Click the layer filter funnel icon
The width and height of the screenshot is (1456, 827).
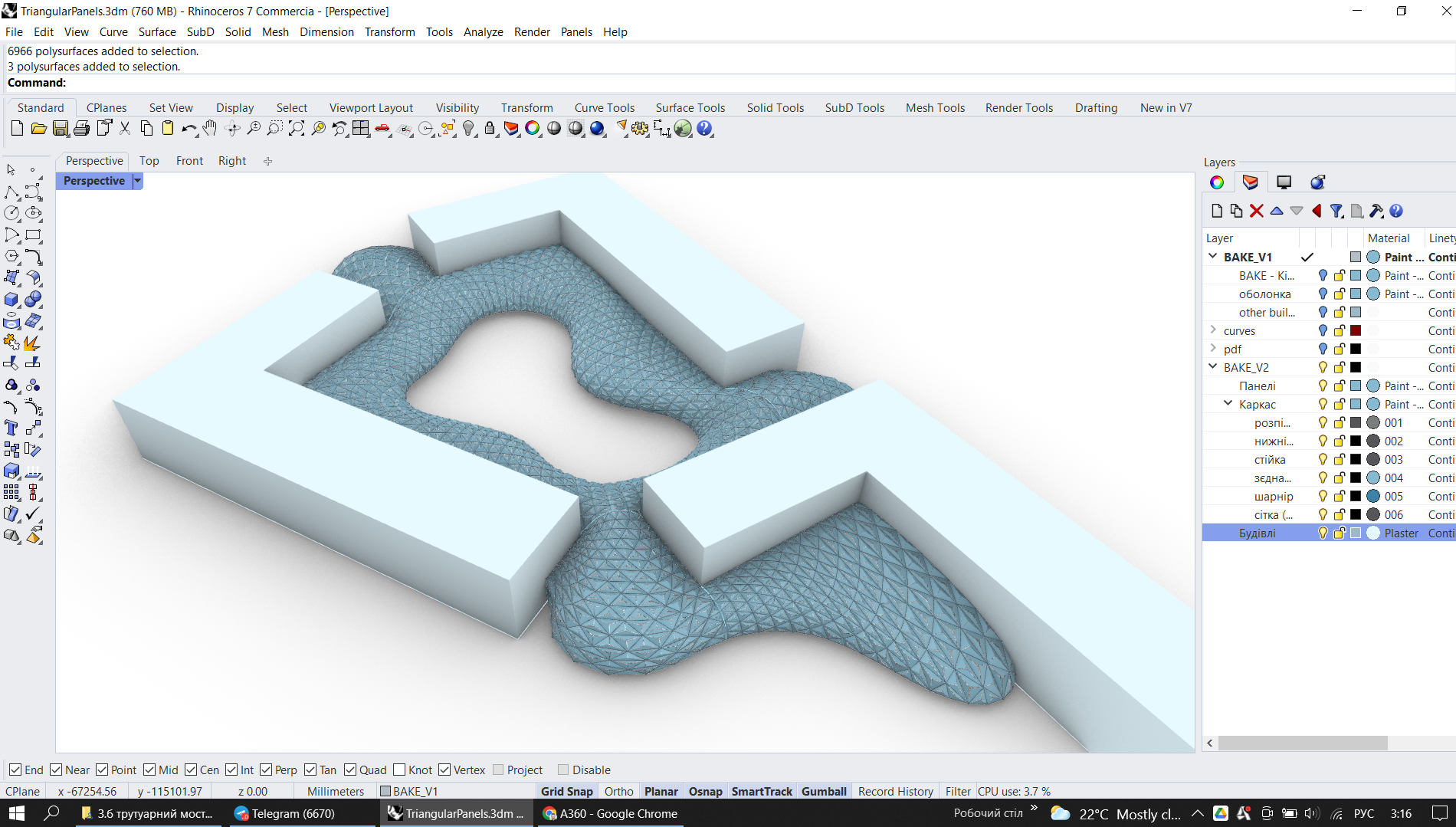1336,211
